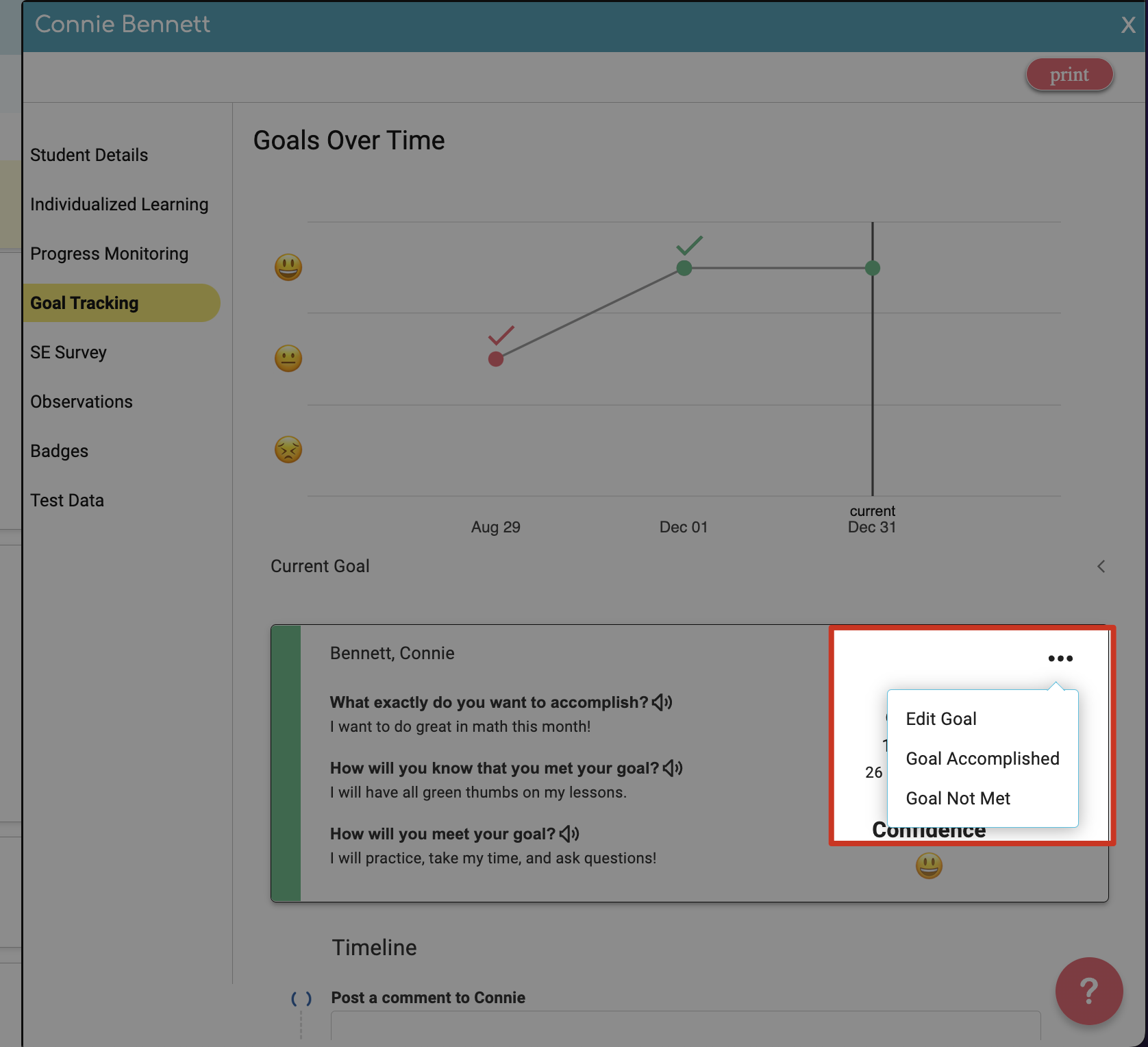Select "Edit Goal" from the menu

(x=940, y=718)
